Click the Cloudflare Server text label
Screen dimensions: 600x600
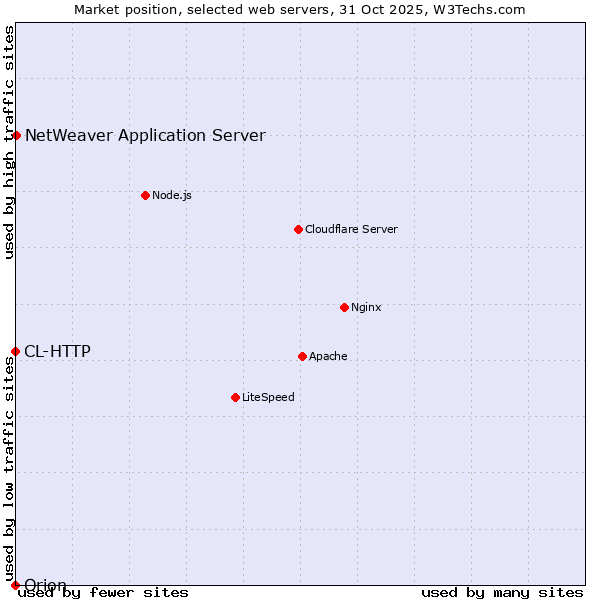point(351,229)
